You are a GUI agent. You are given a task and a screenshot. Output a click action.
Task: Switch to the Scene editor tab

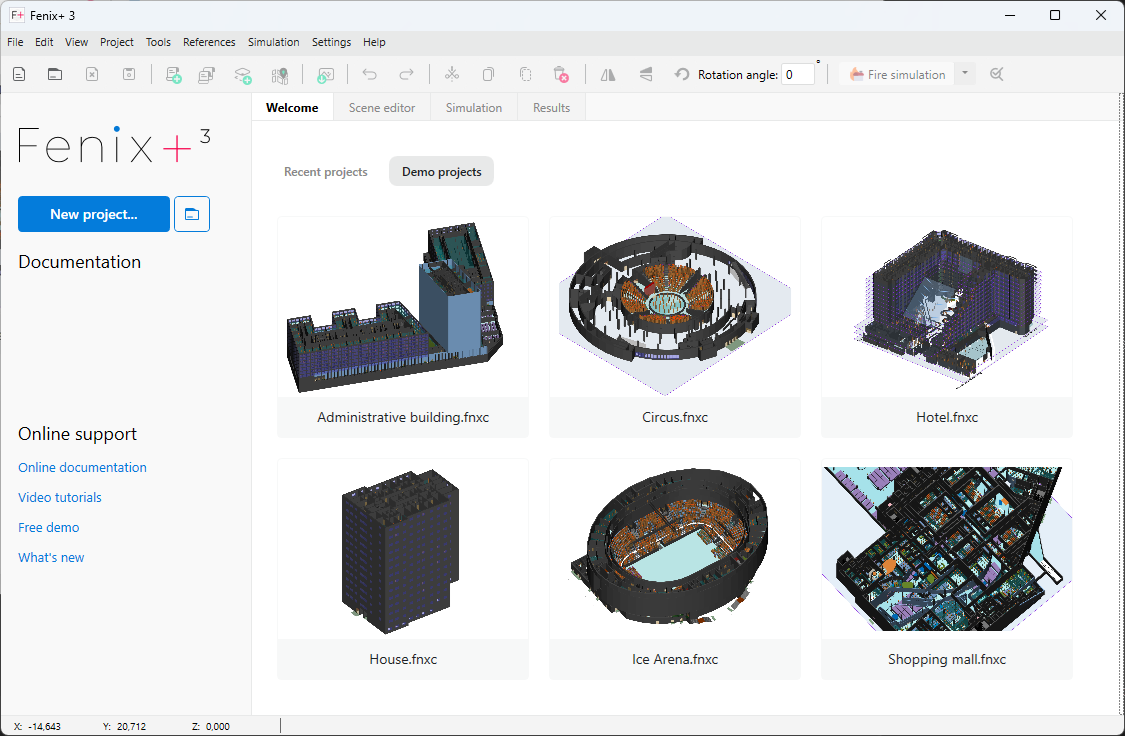pyautogui.click(x=381, y=107)
